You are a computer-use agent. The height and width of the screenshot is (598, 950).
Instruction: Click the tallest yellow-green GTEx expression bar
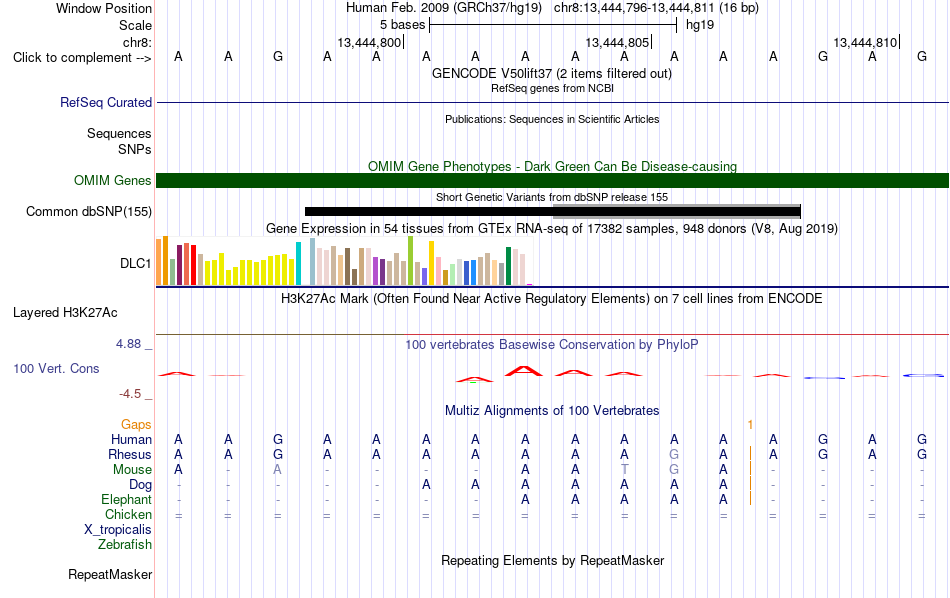[410, 261]
